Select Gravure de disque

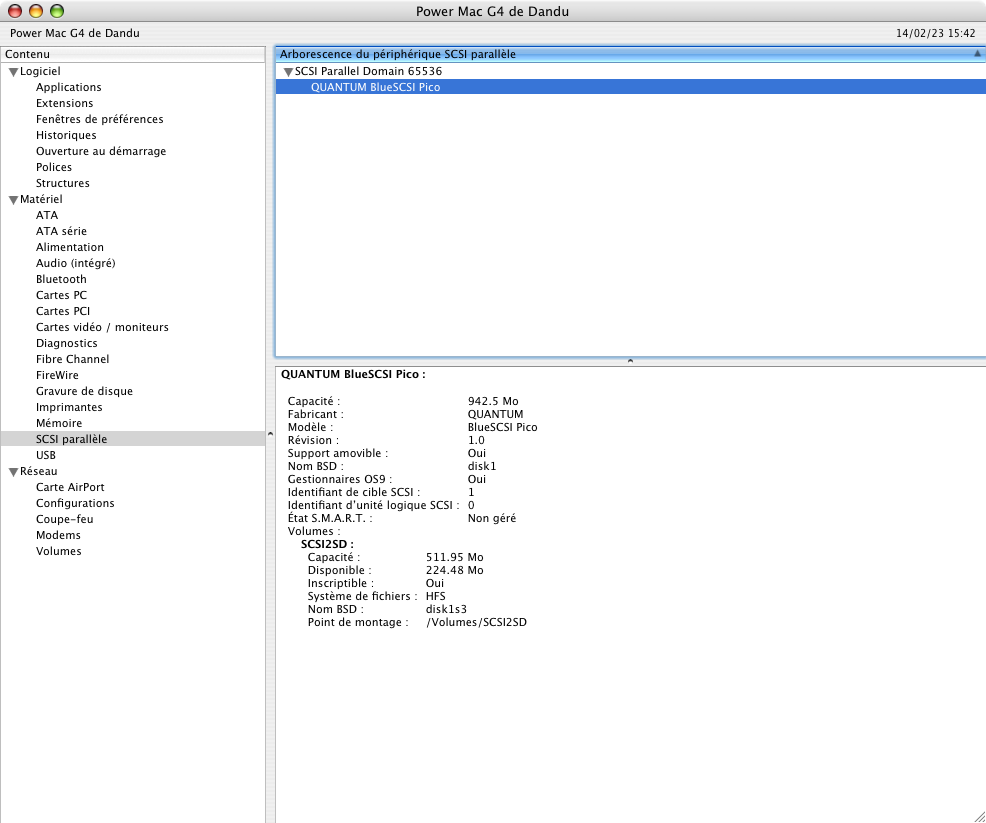(x=84, y=392)
